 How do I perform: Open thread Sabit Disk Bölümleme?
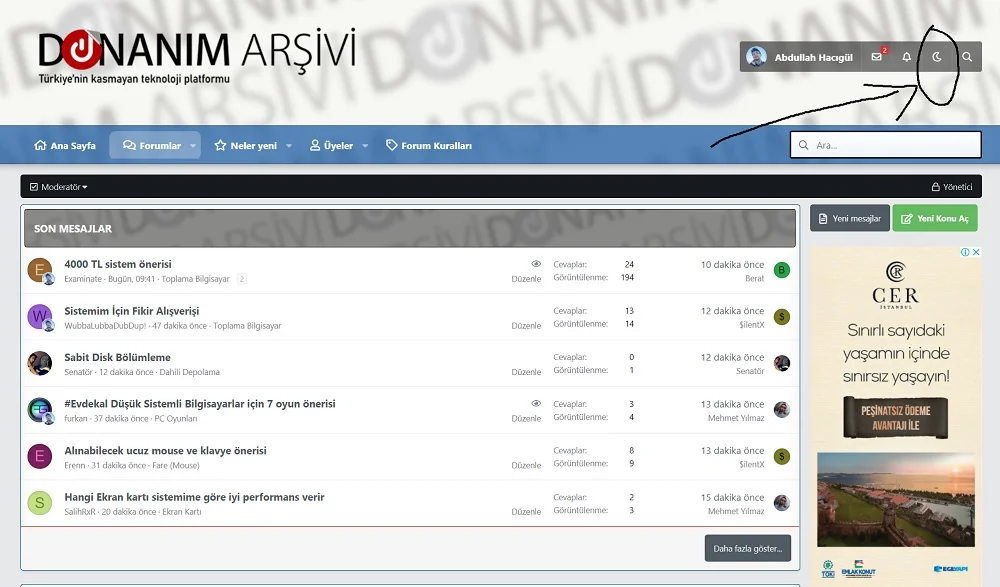[117, 357]
